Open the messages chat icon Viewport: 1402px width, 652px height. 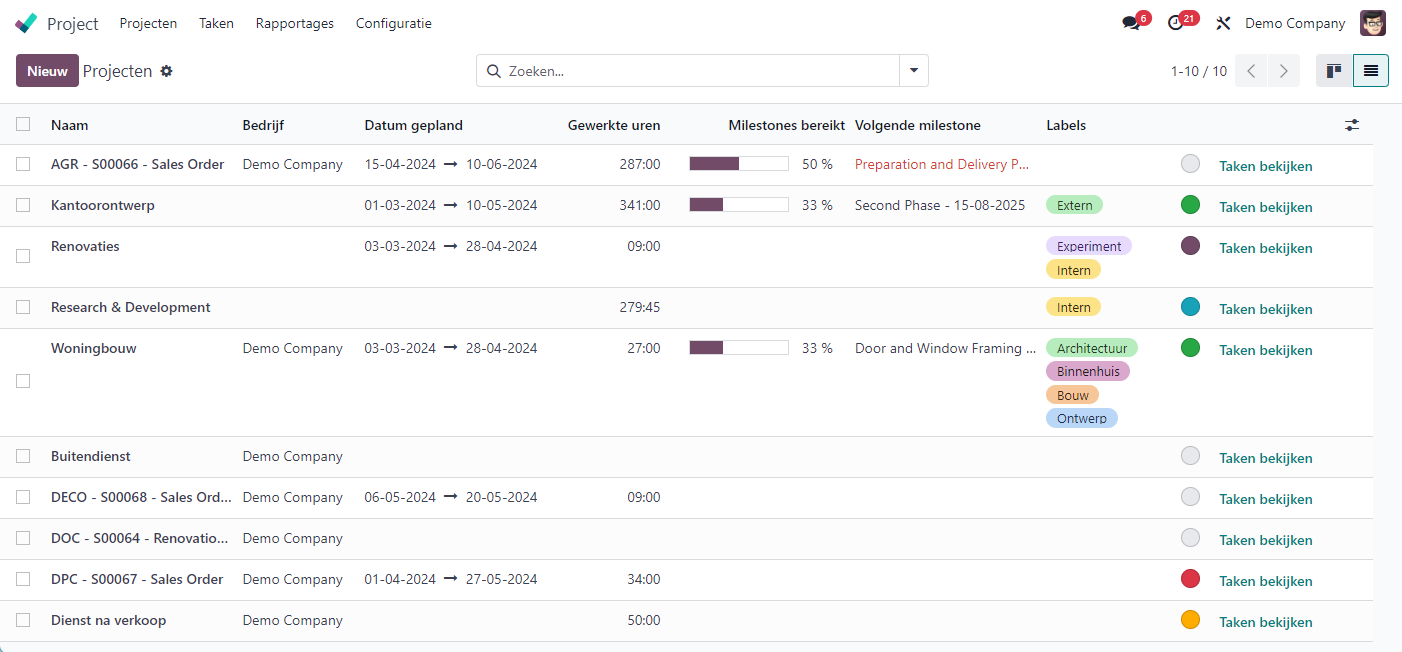[1131, 23]
